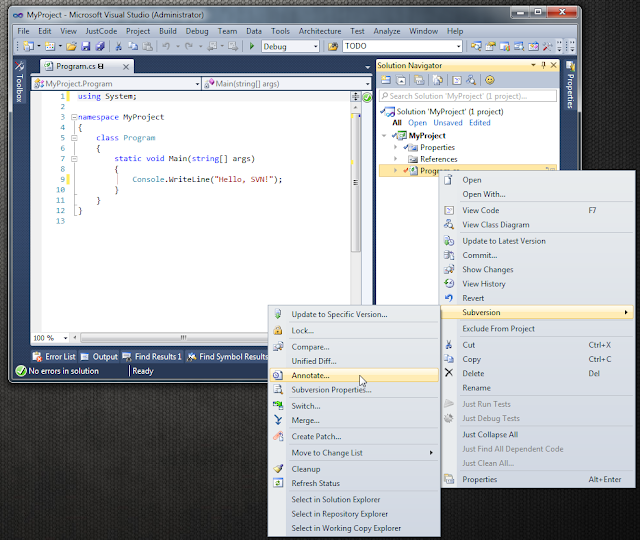640x540 pixels.
Task: Click the View Code icon in Solution Navigator toolbar
Action: pyautogui.click(x=457, y=80)
